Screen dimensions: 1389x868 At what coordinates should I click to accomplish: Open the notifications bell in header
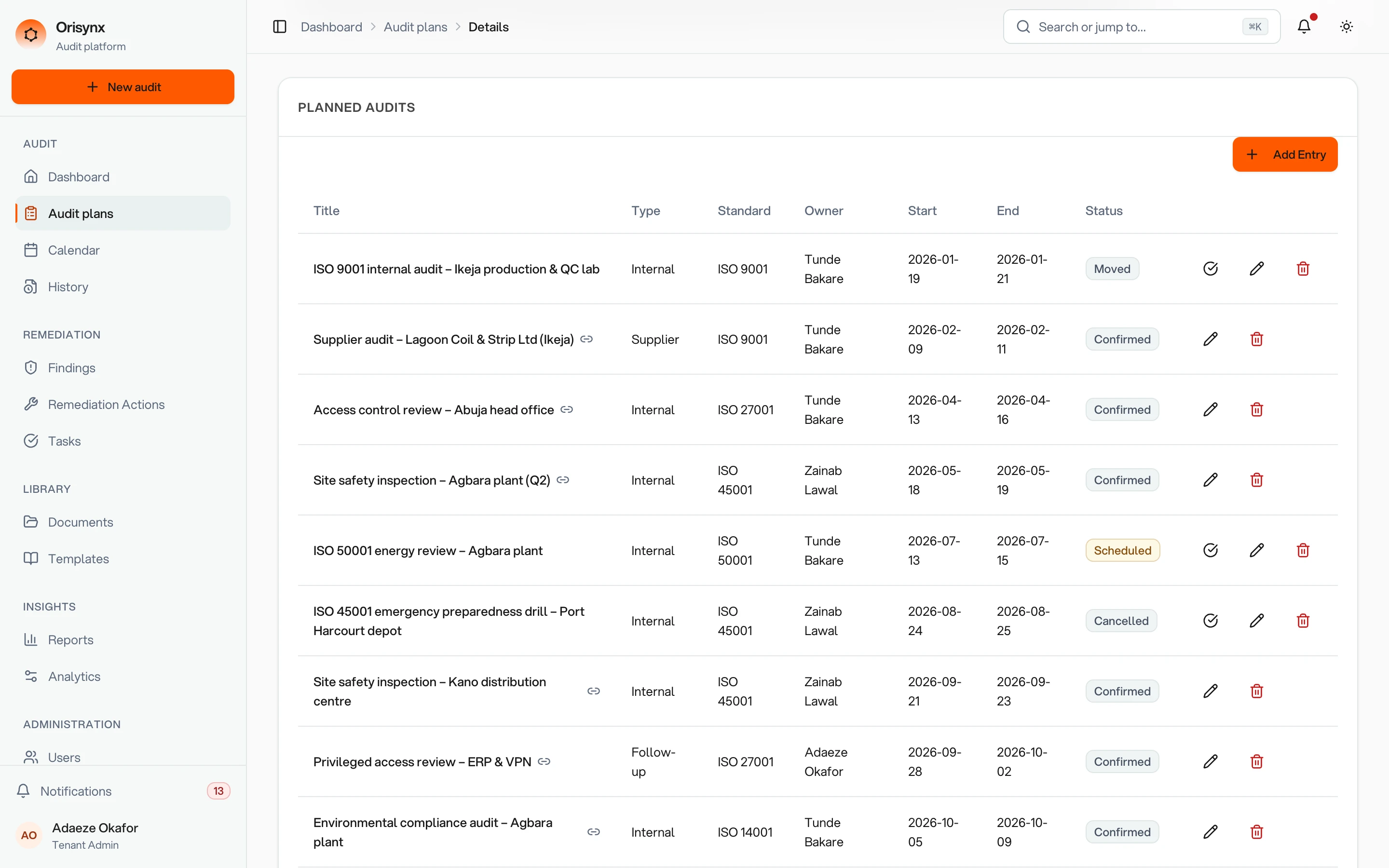tap(1304, 27)
